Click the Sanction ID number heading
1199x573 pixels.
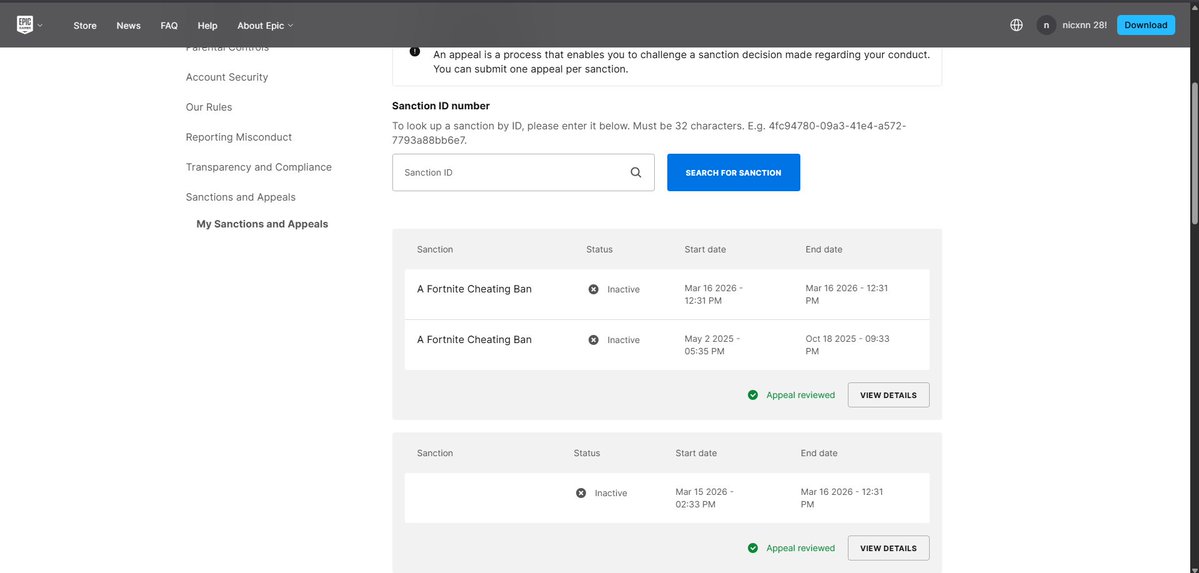point(441,106)
